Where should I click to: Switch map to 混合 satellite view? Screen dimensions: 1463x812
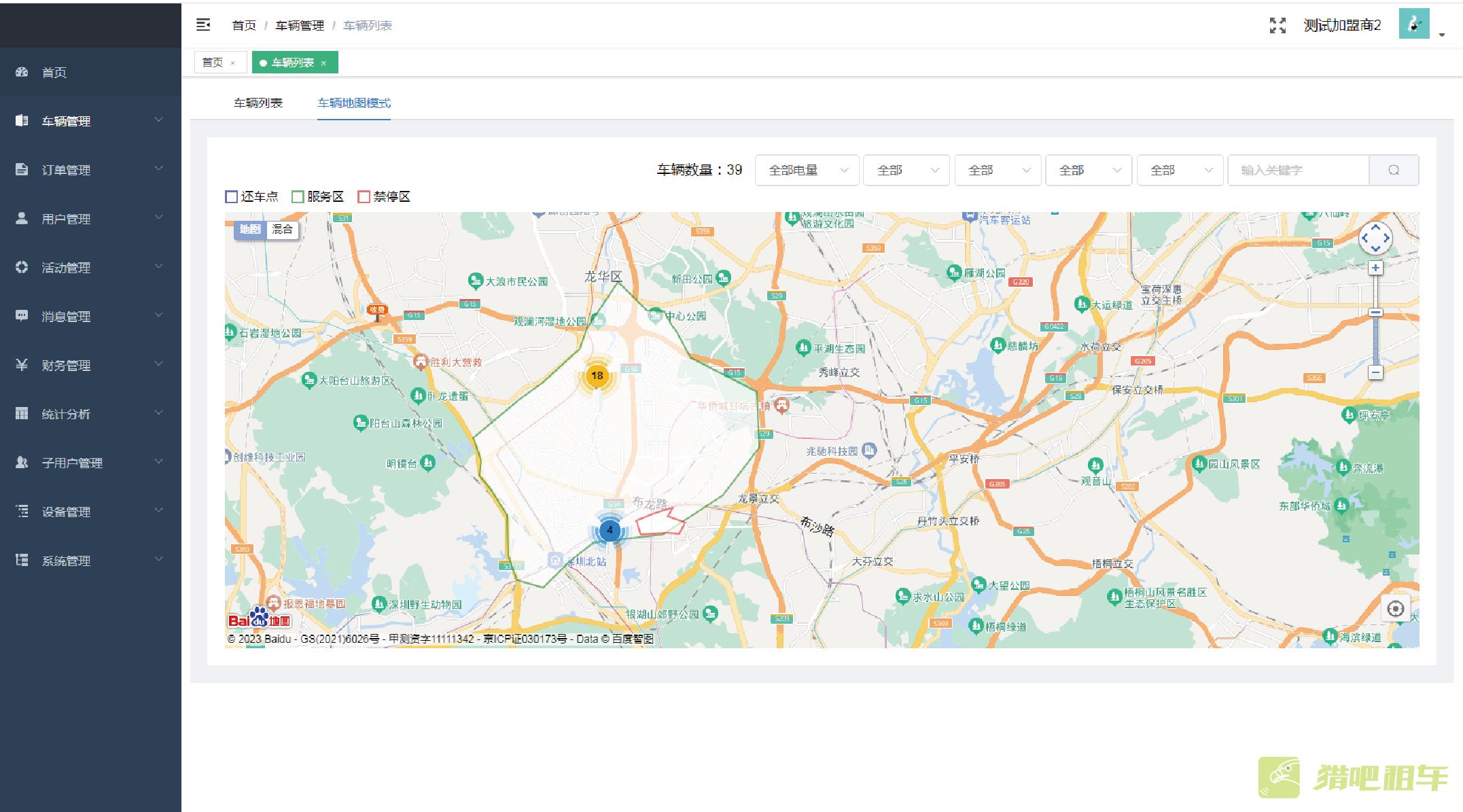(x=282, y=230)
